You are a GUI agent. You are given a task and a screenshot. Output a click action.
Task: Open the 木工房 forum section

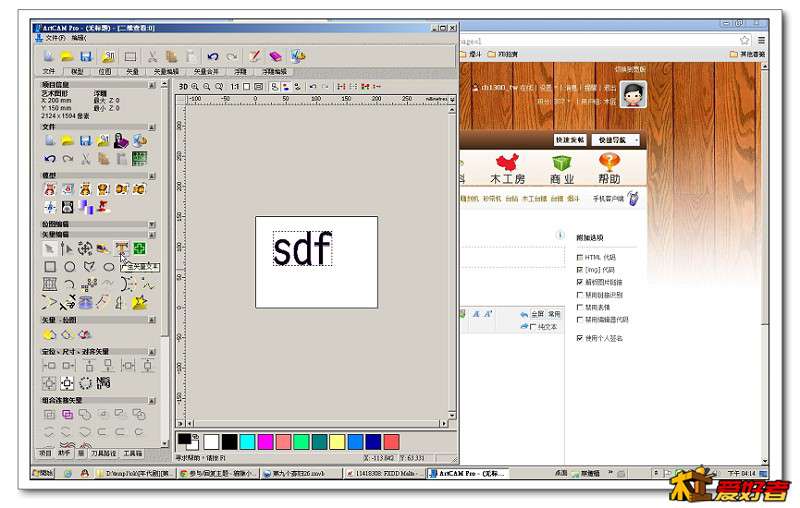508,169
